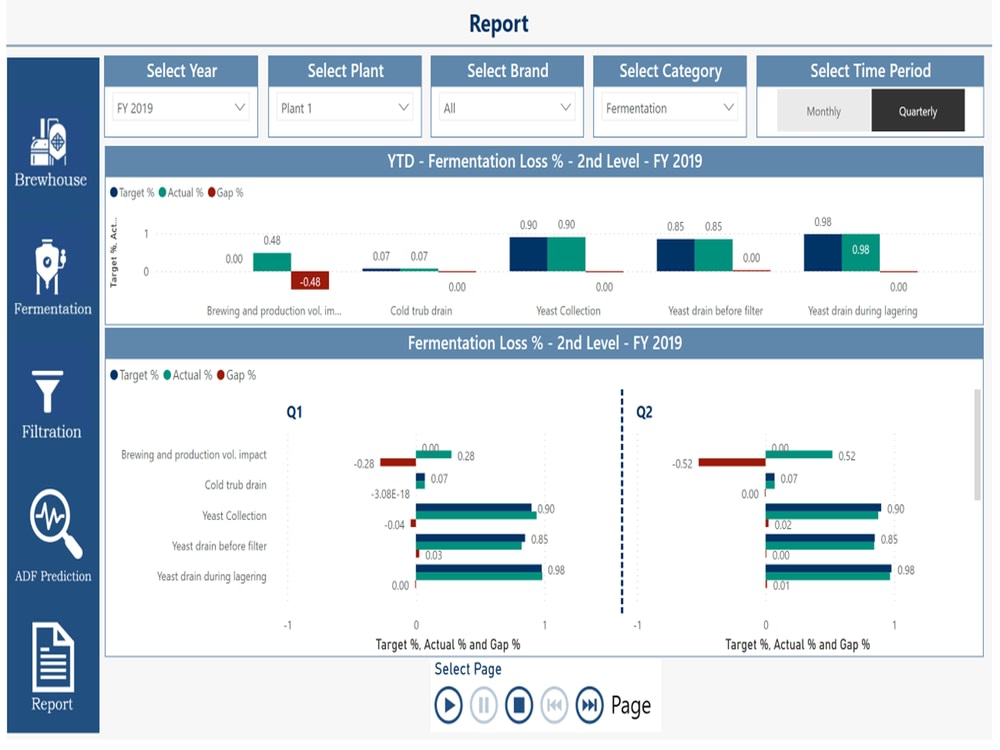Switch time period to Quarterly
The image size is (1000, 750).
(x=918, y=111)
